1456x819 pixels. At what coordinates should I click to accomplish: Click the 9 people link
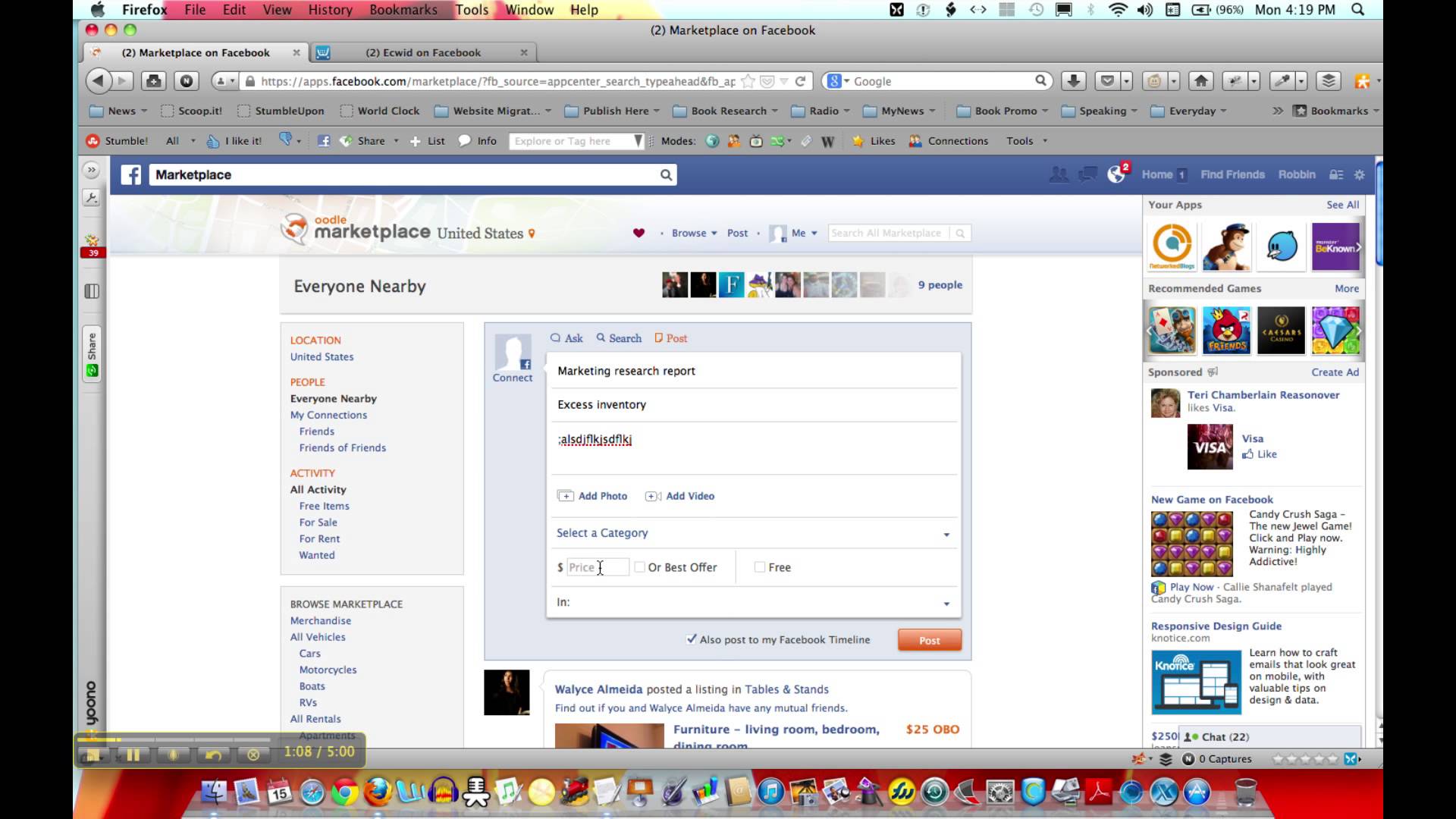[x=940, y=285]
